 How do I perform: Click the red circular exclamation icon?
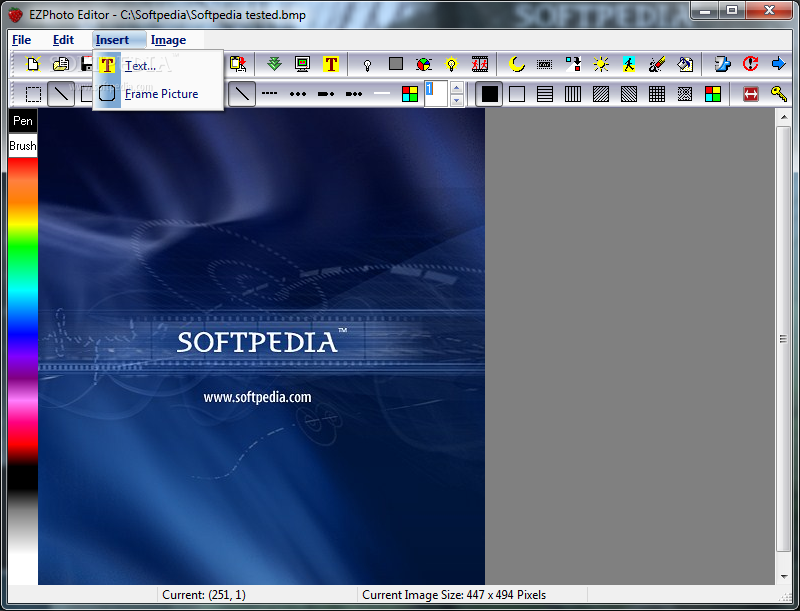coord(750,64)
